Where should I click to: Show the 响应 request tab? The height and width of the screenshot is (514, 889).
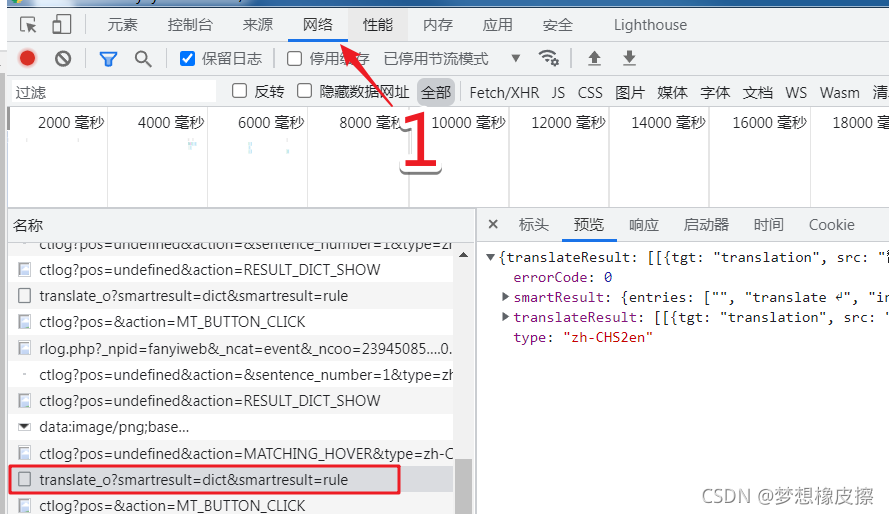click(x=644, y=225)
